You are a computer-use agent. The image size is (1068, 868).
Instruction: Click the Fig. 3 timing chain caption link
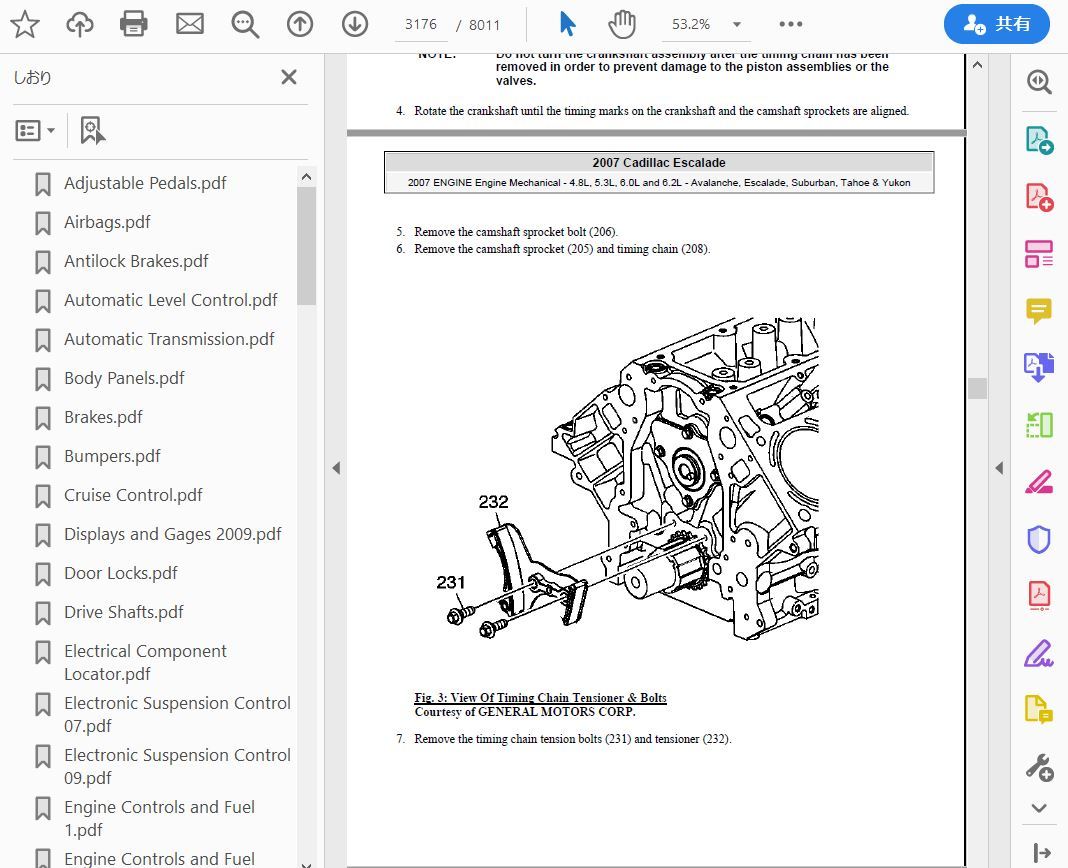(x=540, y=698)
